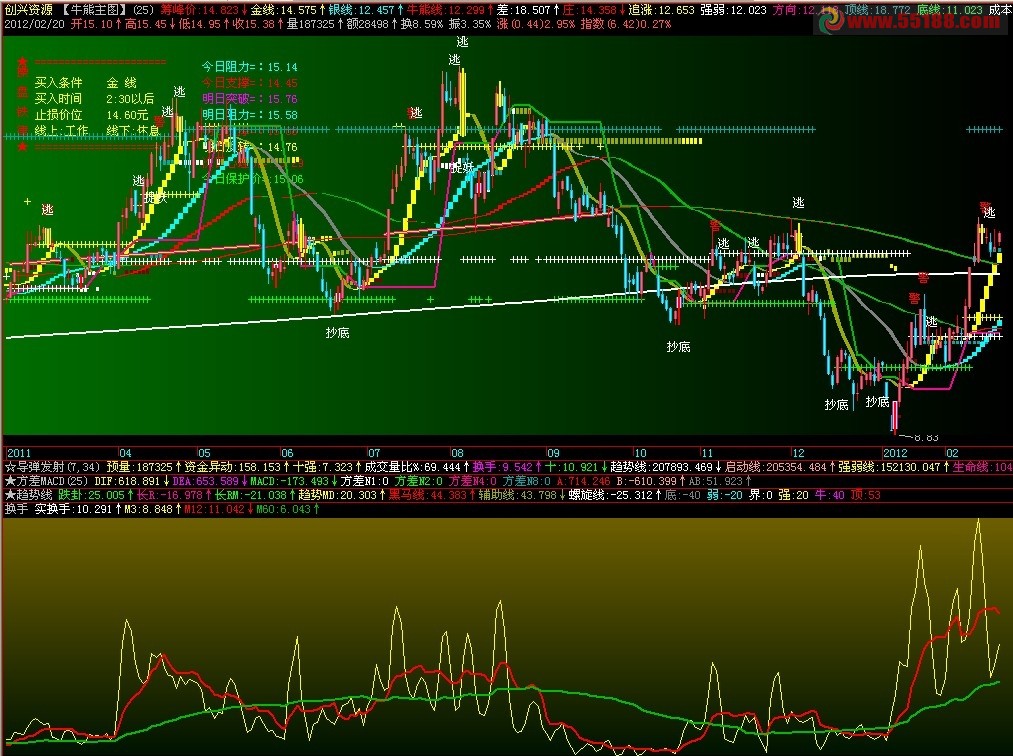This screenshot has width=1013, height=756.
Task: Click the topmost 逃 marker at the August peak
Action: pyautogui.click(x=462, y=42)
